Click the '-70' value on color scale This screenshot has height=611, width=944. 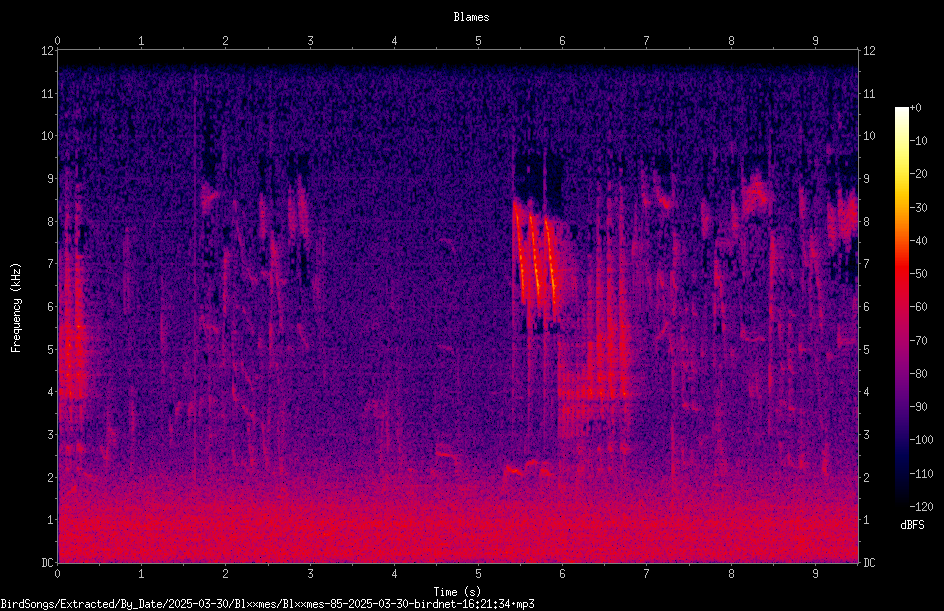tap(918, 341)
